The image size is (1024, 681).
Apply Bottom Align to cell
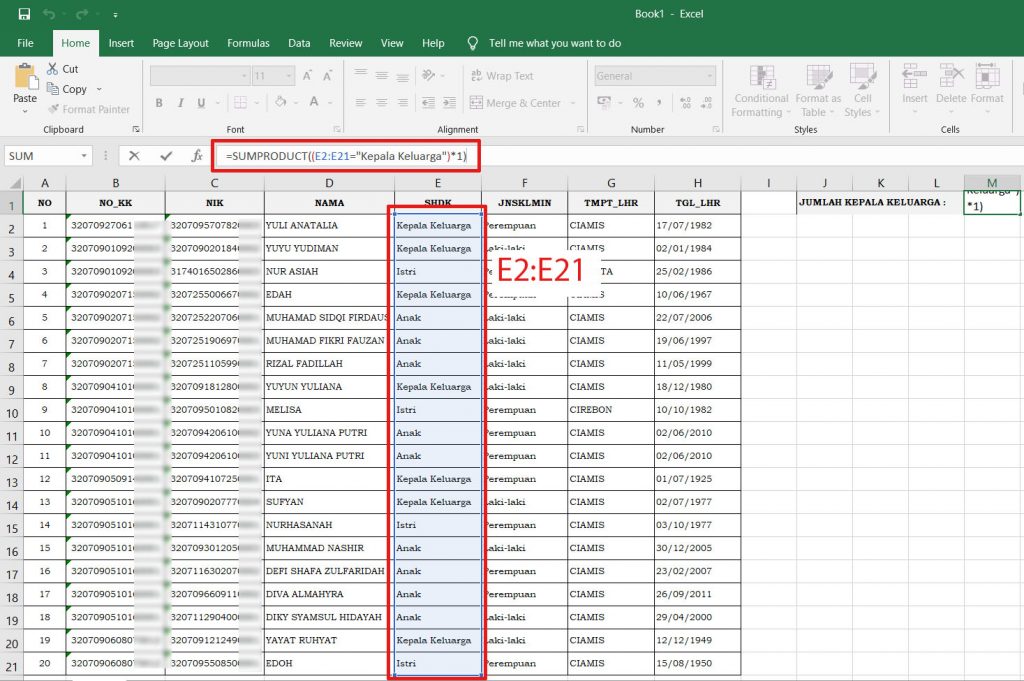(403, 77)
